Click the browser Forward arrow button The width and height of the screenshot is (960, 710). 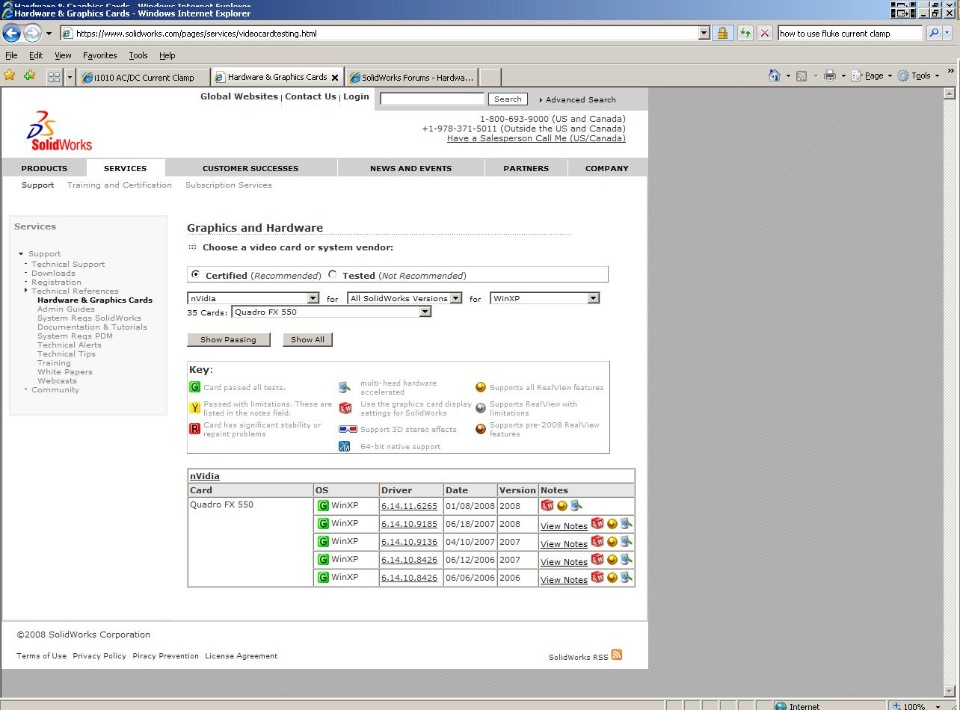pos(32,33)
